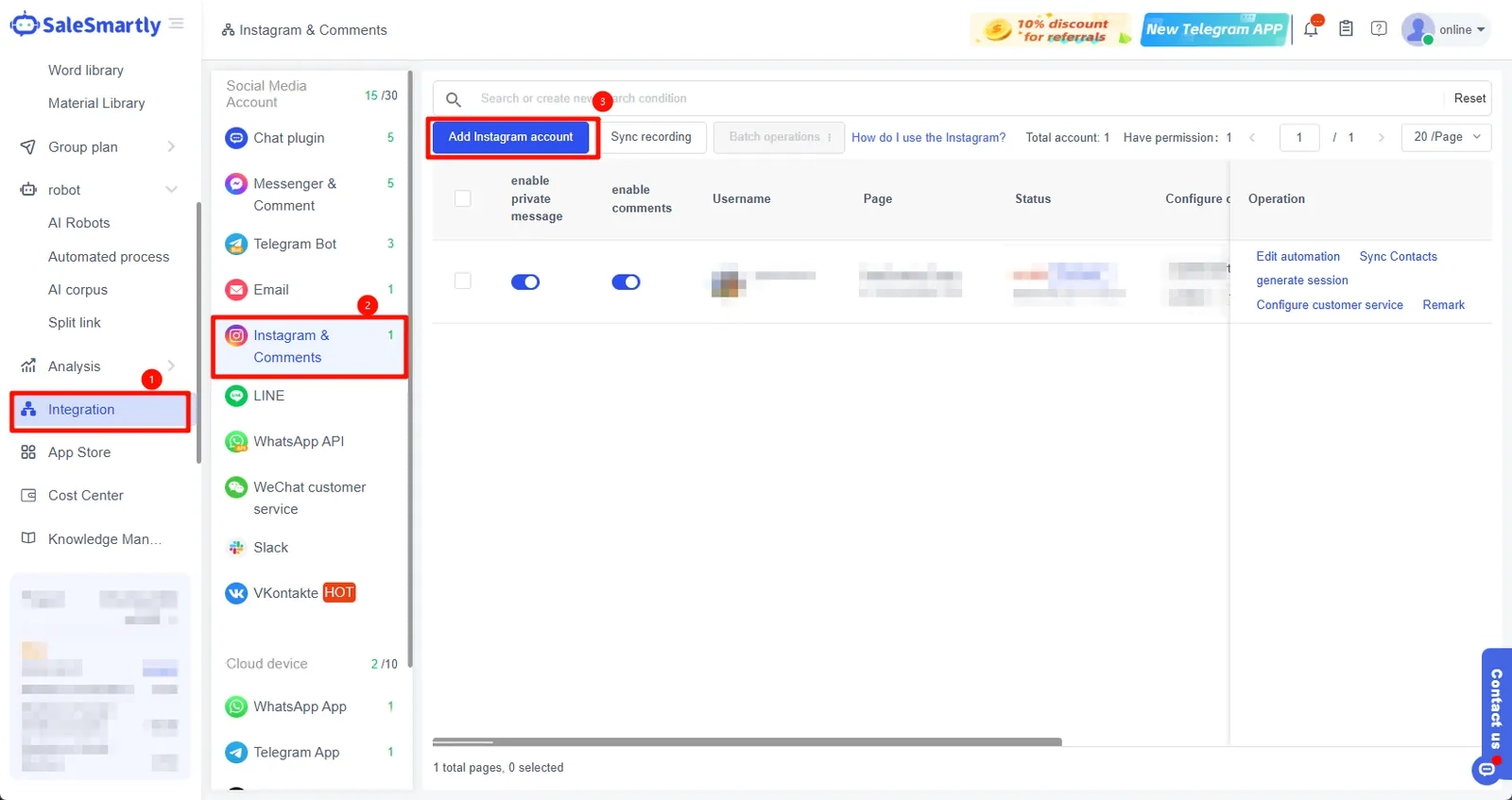Screen dimensions: 1512x800
Task: Open Word library menu item
Action: pyautogui.click(x=86, y=70)
